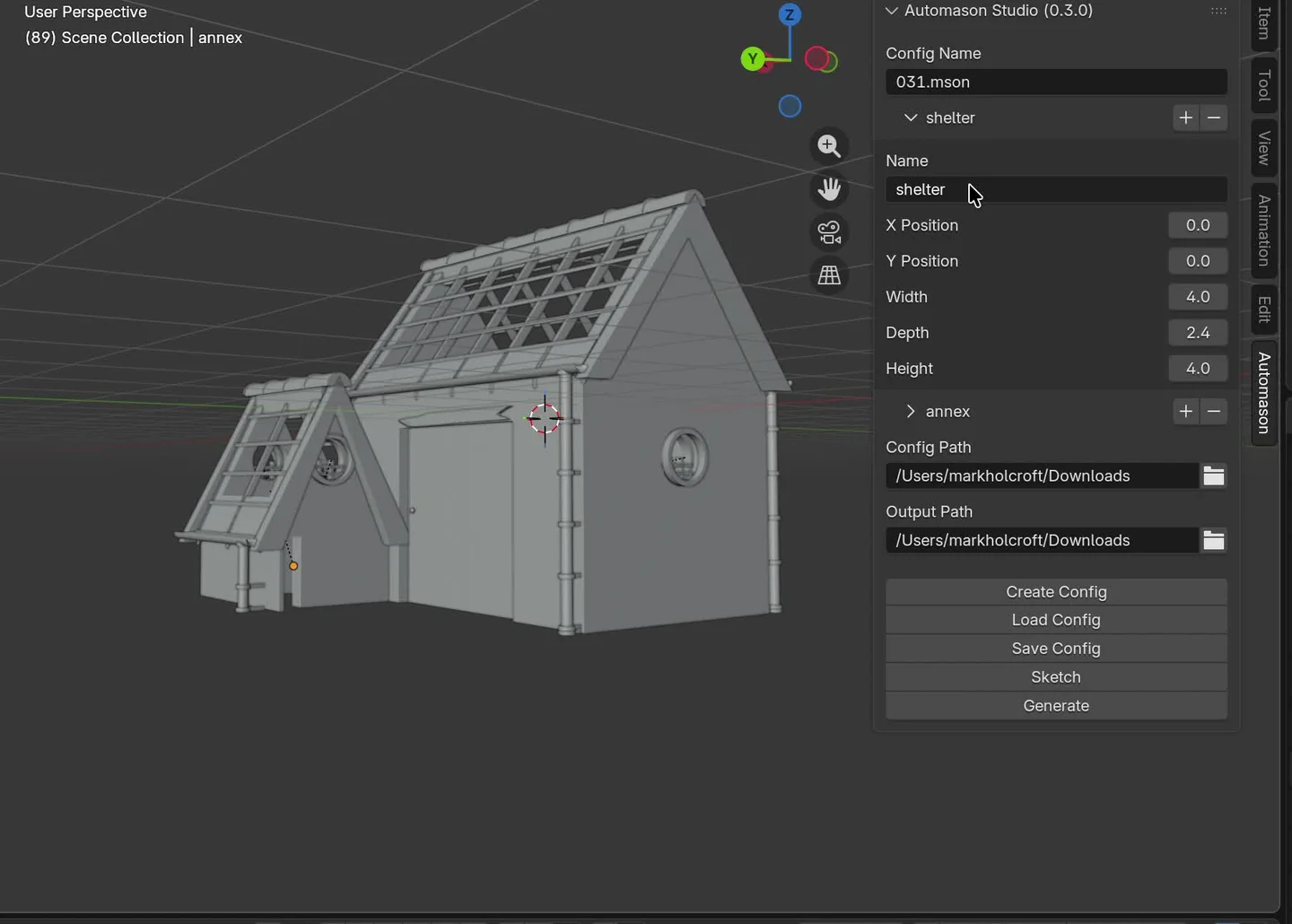
Task: Open the Animation sidebar tab
Action: coord(1264,231)
